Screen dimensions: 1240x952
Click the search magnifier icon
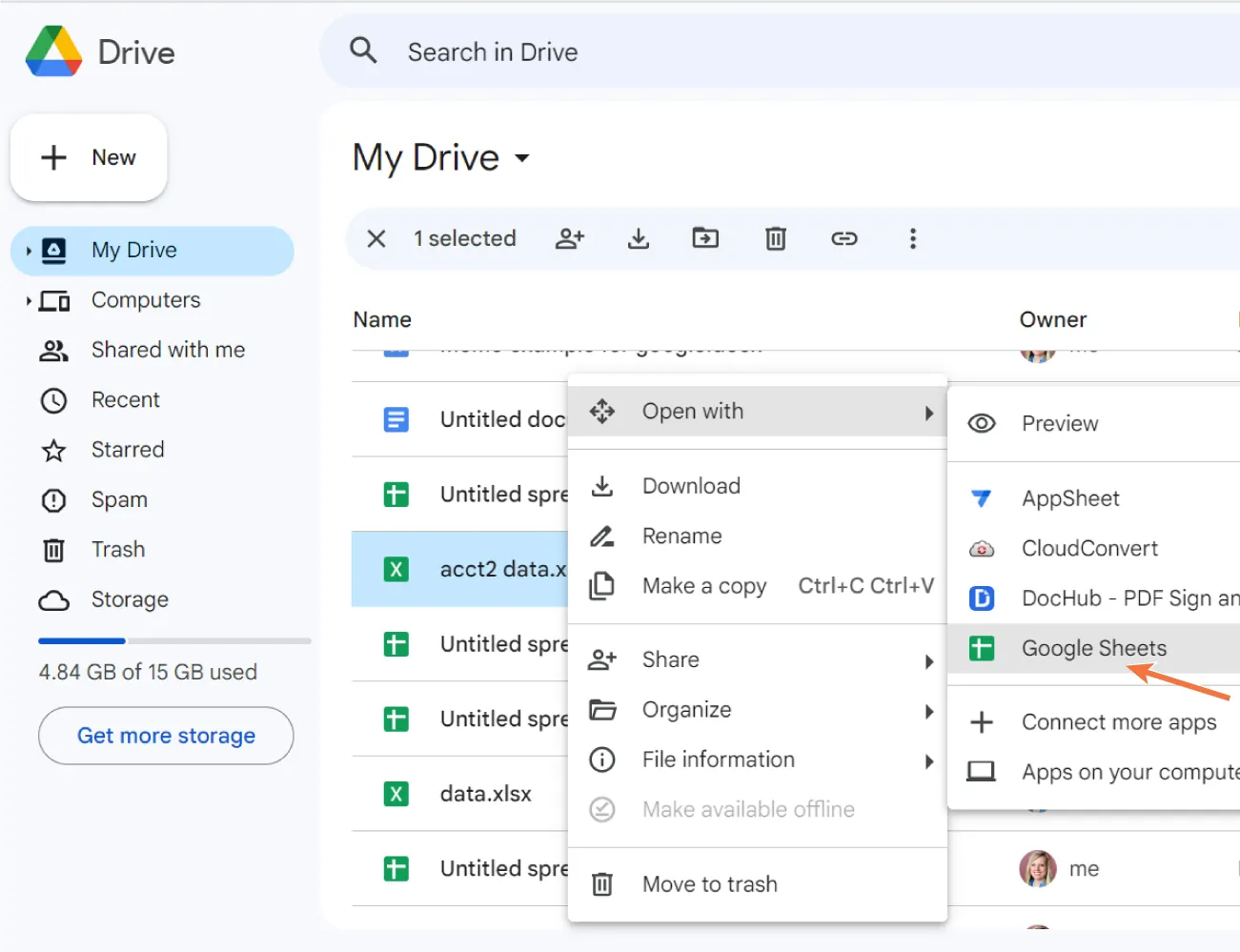(x=363, y=50)
